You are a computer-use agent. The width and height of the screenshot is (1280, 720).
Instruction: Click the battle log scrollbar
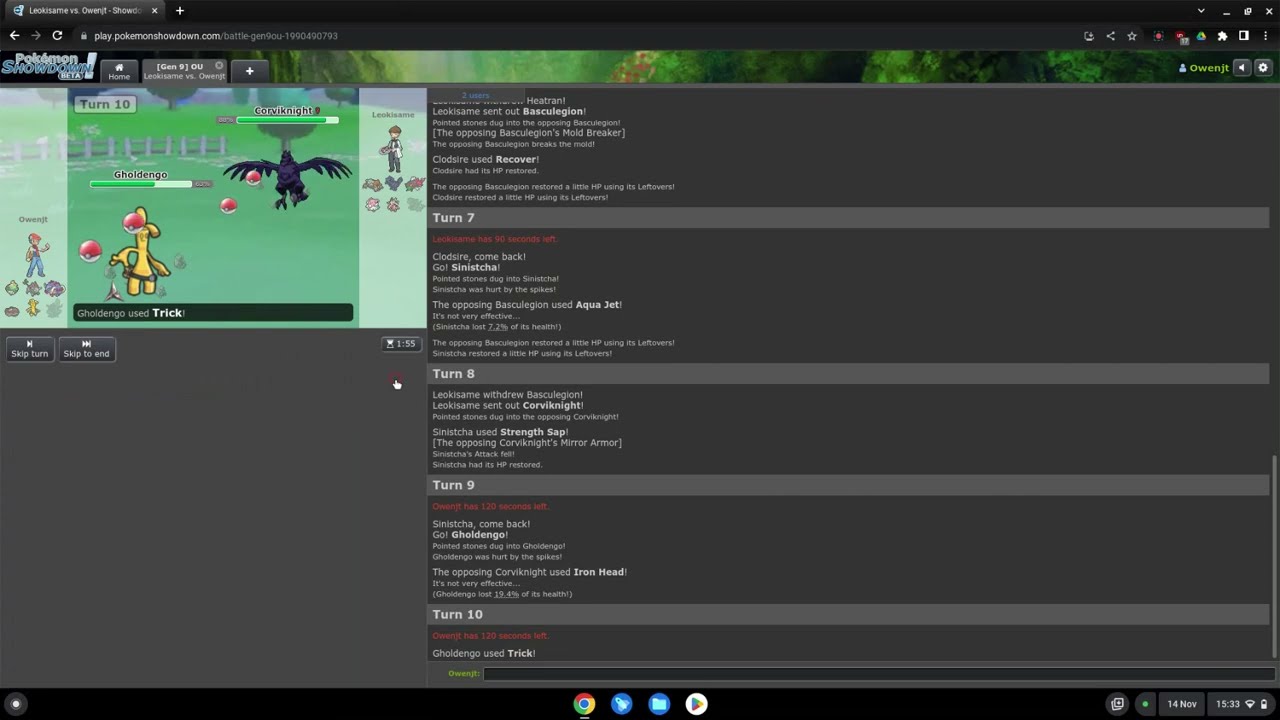[1274, 556]
